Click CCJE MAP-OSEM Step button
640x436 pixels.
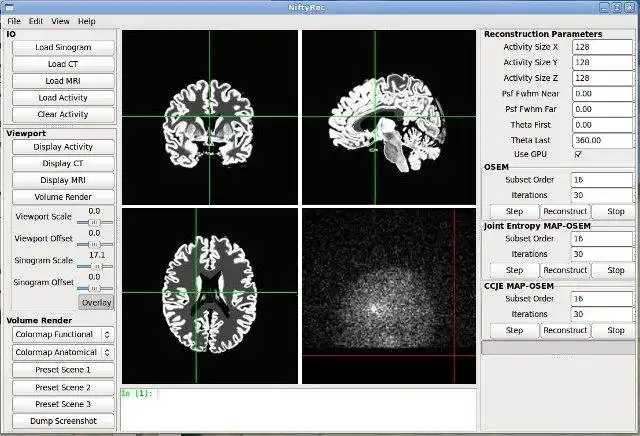pyautogui.click(x=514, y=330)
